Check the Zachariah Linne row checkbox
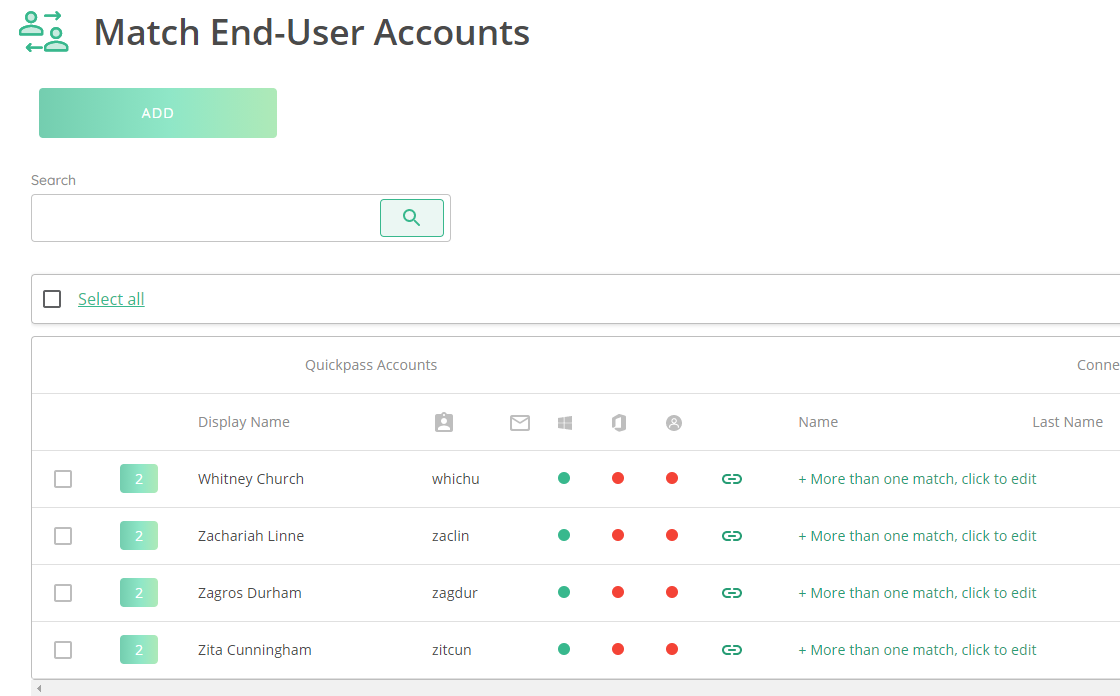1120x696 pixels. click(63, 536)
